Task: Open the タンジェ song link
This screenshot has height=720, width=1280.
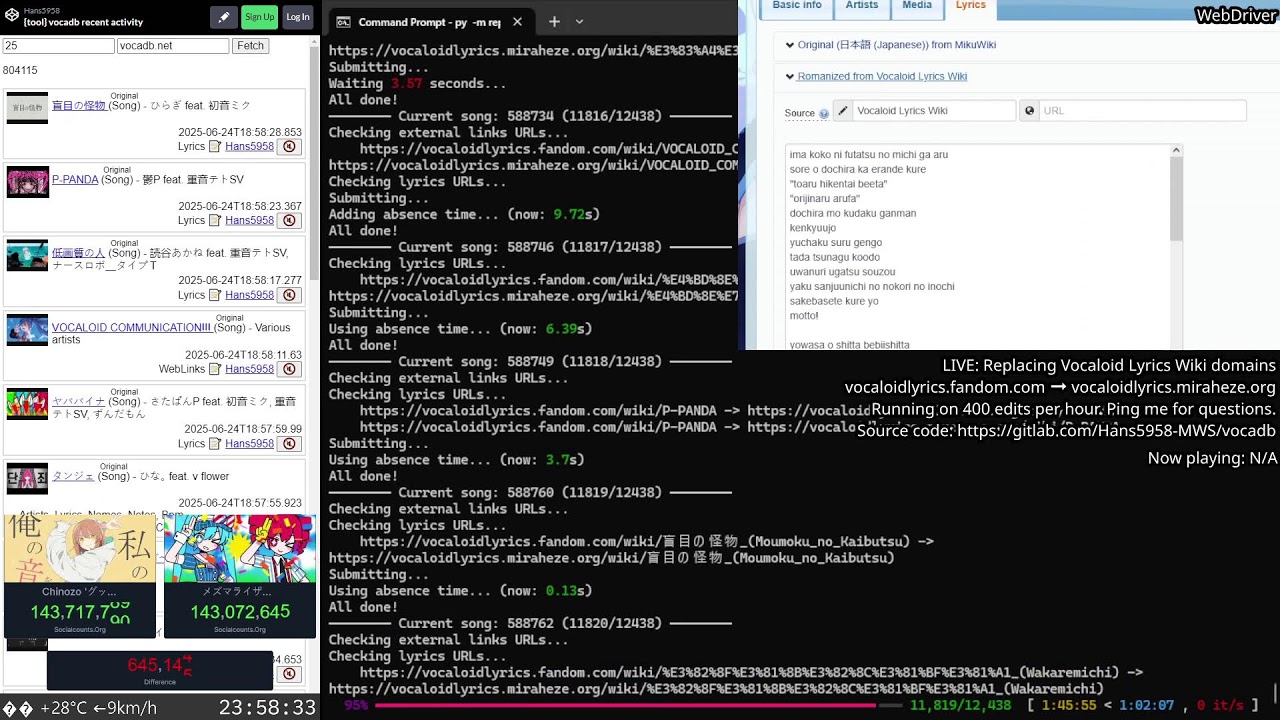Action: point(73,477)
